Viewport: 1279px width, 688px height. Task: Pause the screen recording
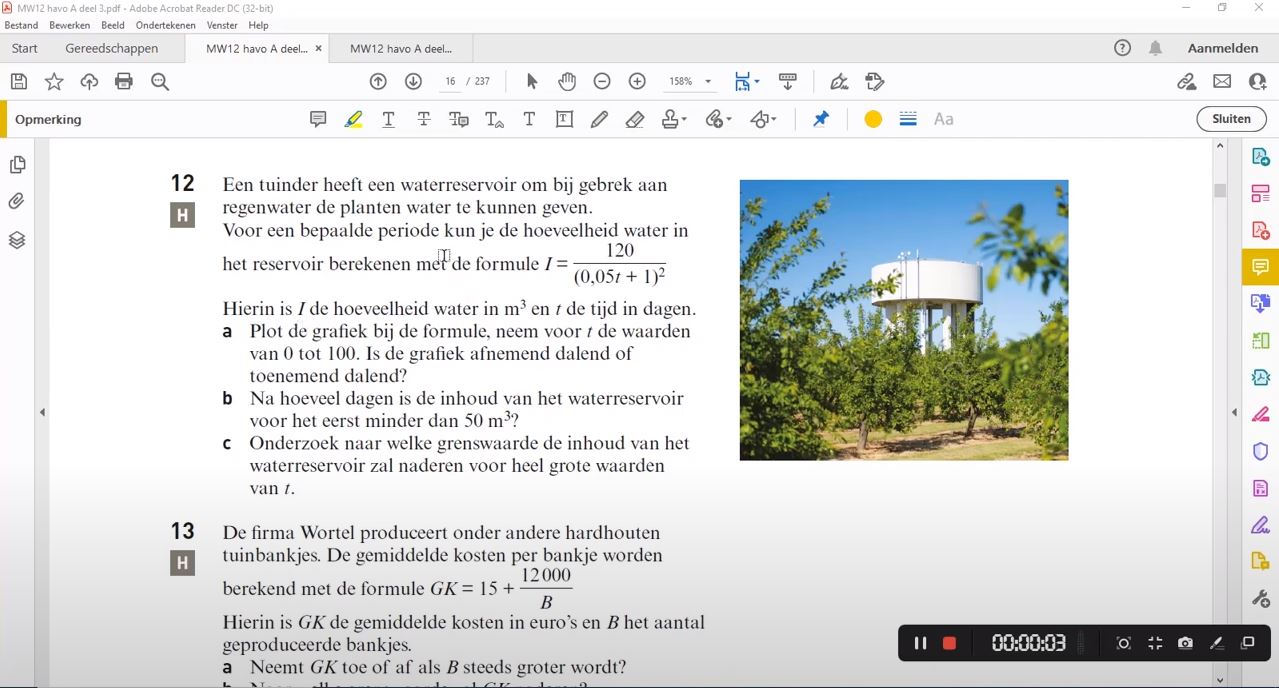[x=920, y=643]
